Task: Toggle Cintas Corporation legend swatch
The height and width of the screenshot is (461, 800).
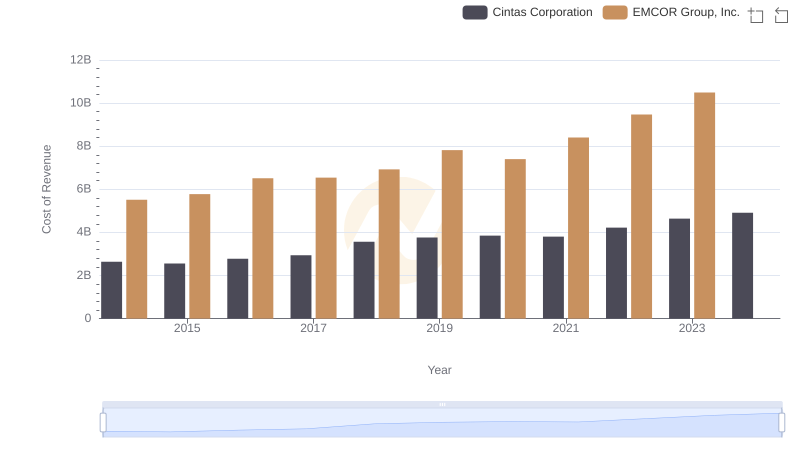Action: pos(474,12)
